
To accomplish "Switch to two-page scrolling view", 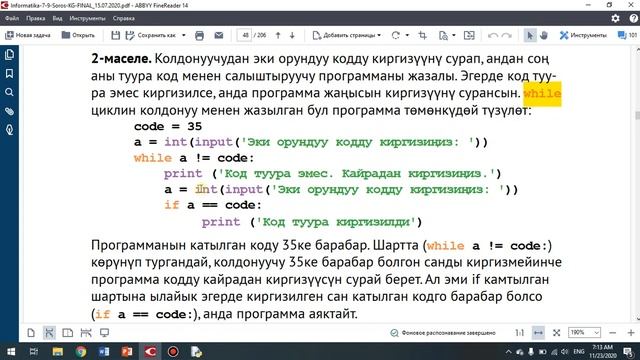I will point(86,333).
